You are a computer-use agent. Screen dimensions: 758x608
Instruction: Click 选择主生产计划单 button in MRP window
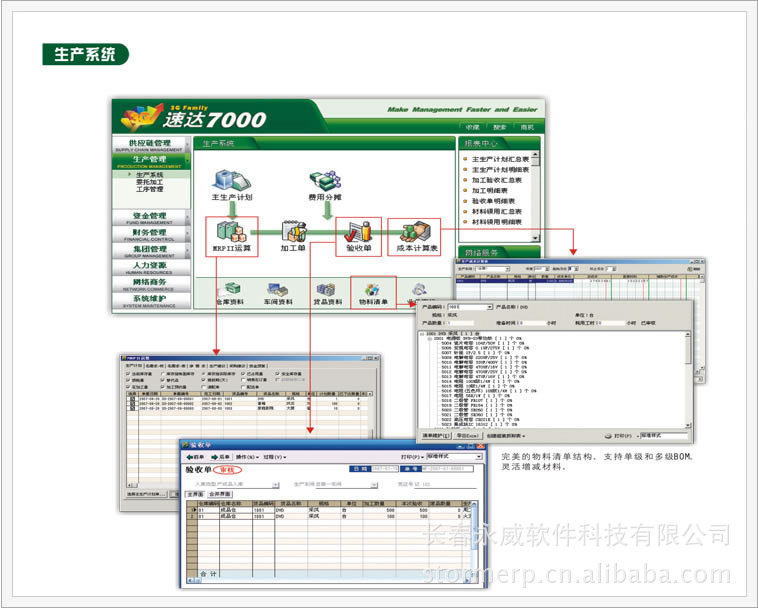(x=146, y=494)
